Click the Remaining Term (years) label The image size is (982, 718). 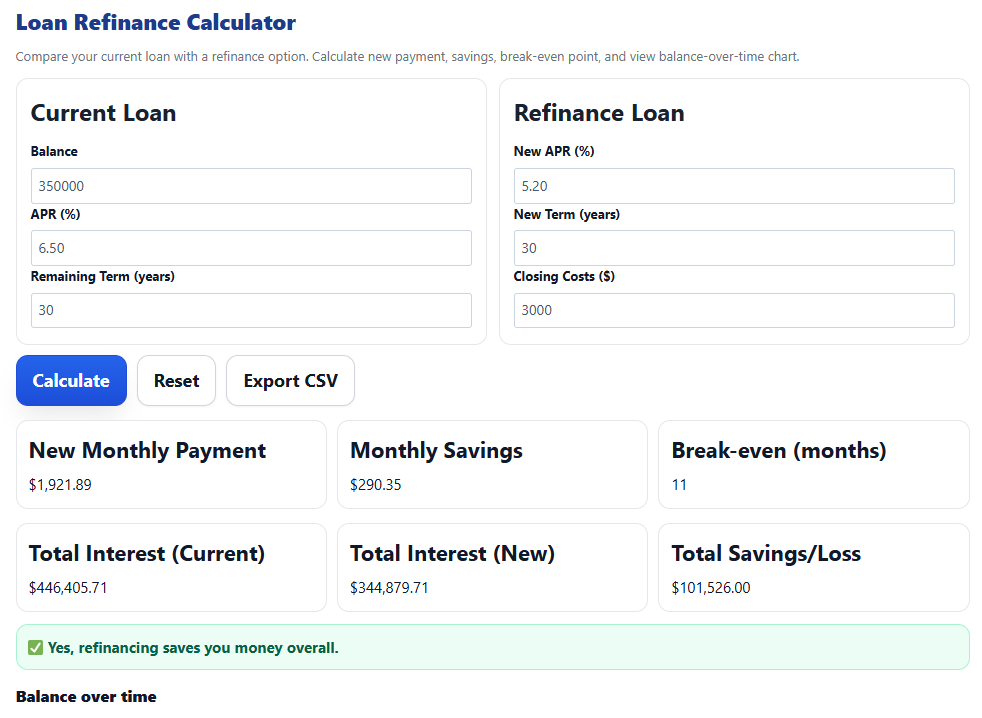point(103,276)
